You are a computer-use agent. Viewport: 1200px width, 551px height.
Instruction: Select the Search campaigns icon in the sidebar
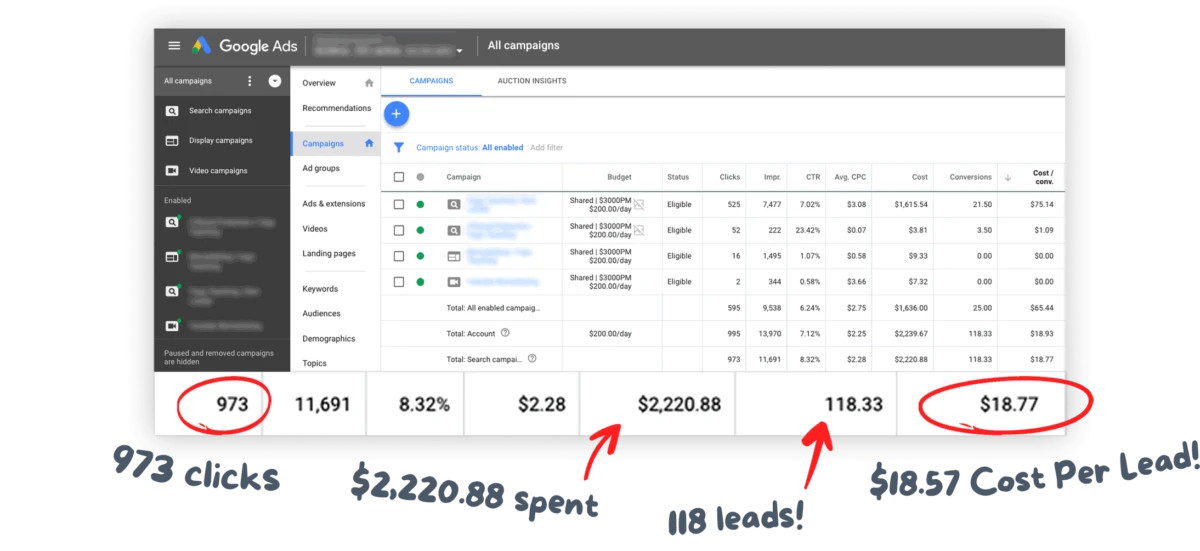click(x=172, y=111)
